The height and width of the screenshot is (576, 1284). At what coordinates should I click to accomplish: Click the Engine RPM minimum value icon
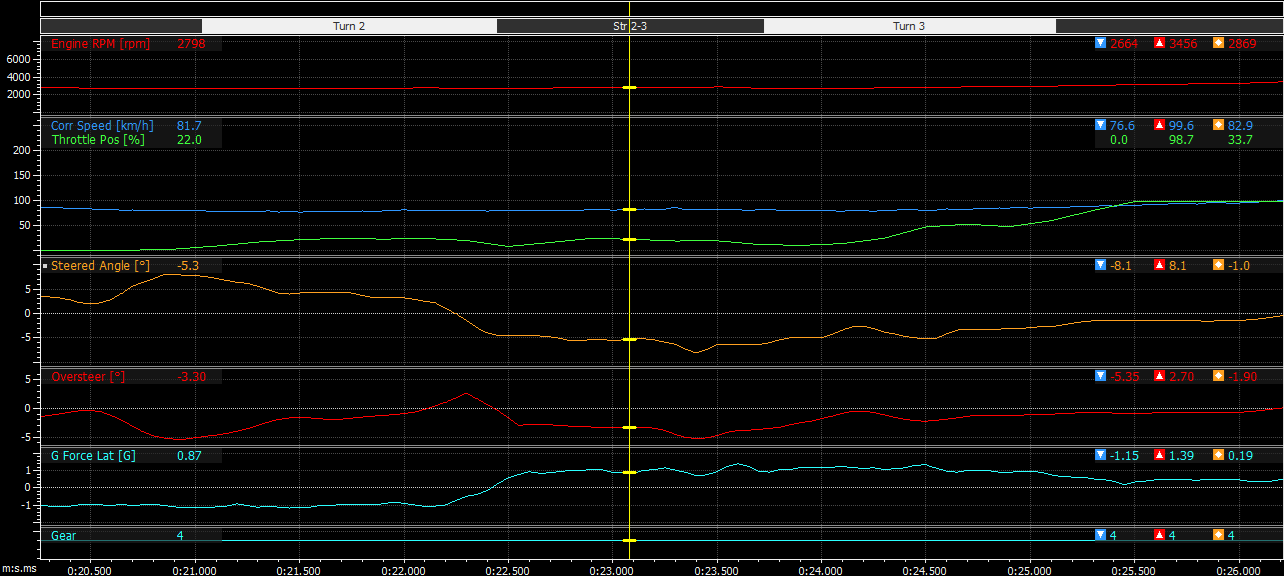click(x=1101, y=43)
